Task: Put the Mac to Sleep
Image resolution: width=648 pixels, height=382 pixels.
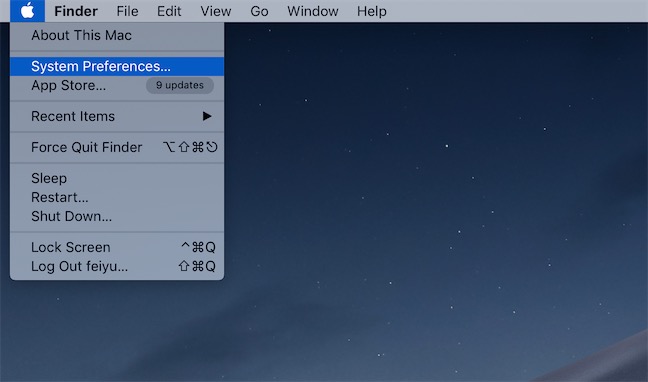Action: pos(117,179)
